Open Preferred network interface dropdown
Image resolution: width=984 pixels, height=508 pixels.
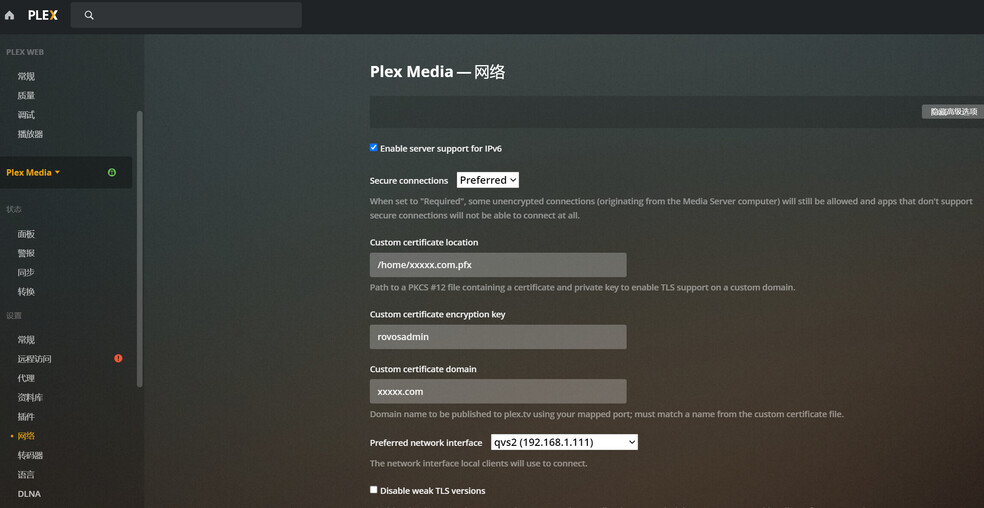pos(564,442)
